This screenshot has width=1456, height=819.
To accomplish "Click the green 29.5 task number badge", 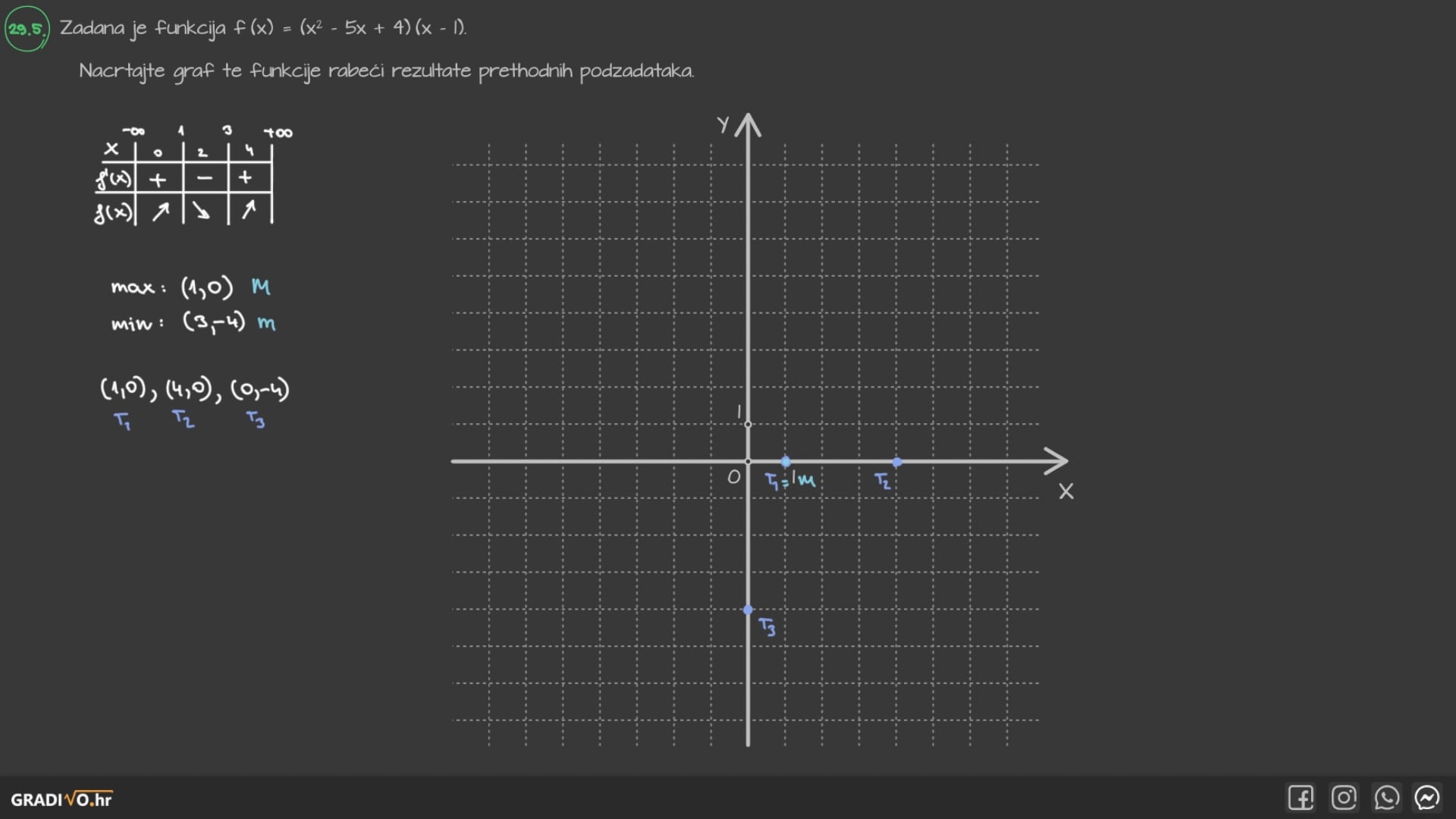I will [x=27, y=30].
